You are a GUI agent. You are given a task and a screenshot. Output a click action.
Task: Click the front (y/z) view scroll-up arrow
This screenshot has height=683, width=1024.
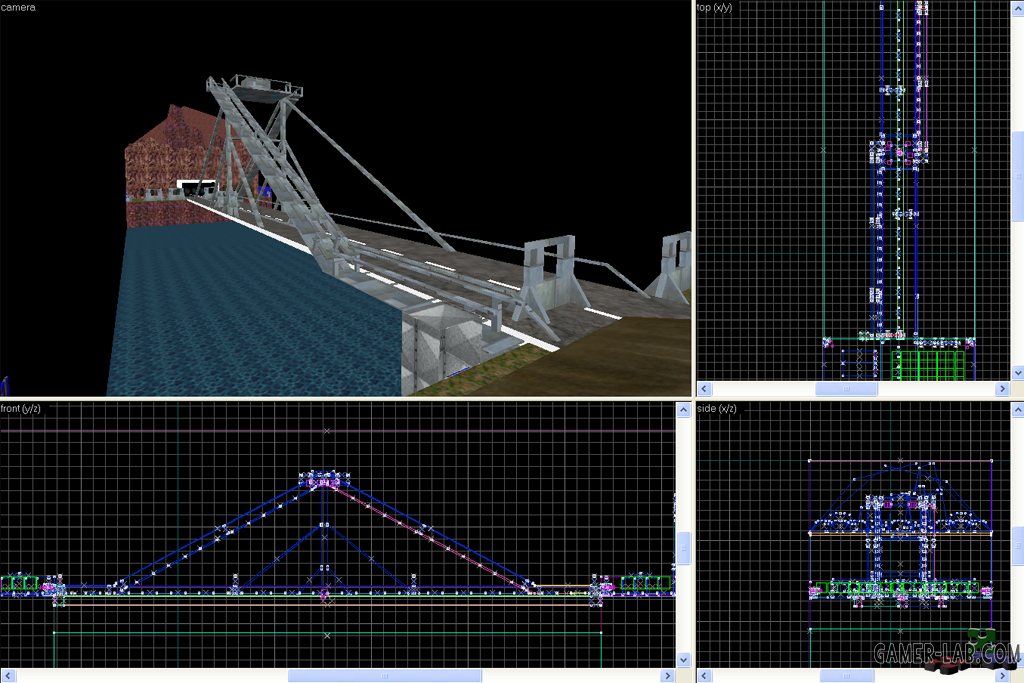pyautogui.click(x=683, y=409)
